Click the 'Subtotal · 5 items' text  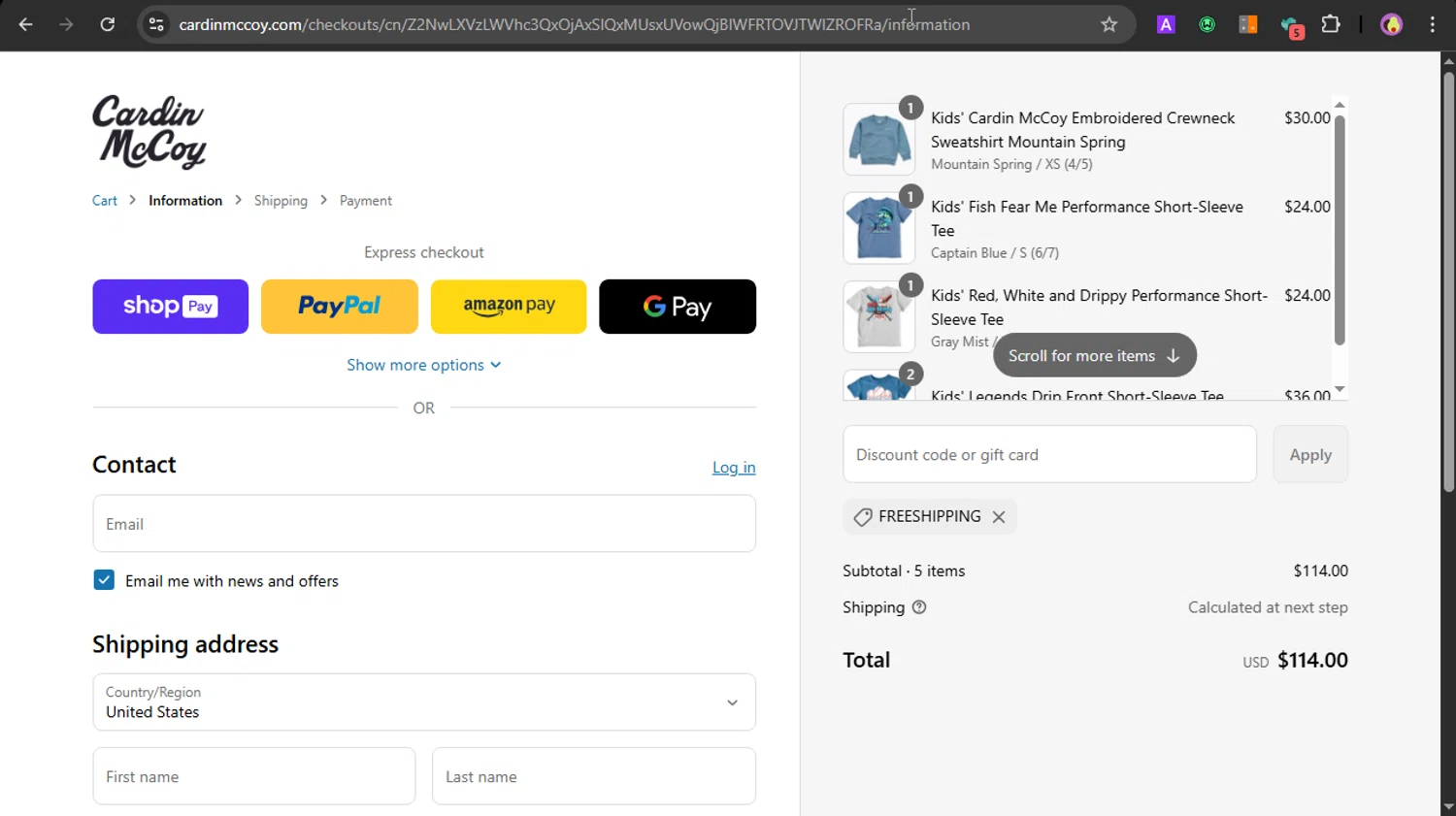pos(904,571)
